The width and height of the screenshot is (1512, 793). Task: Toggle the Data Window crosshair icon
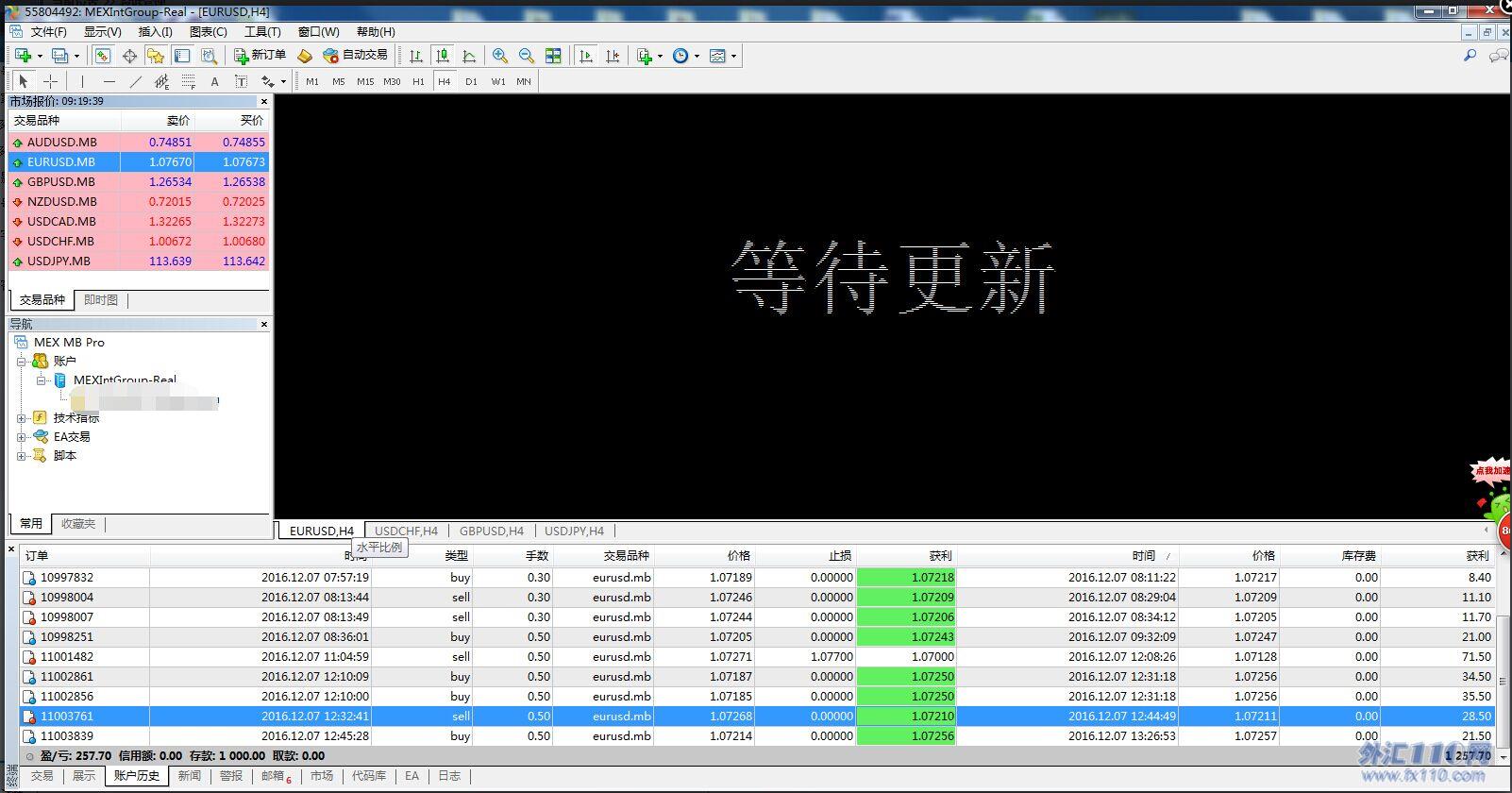click(129, 56)
